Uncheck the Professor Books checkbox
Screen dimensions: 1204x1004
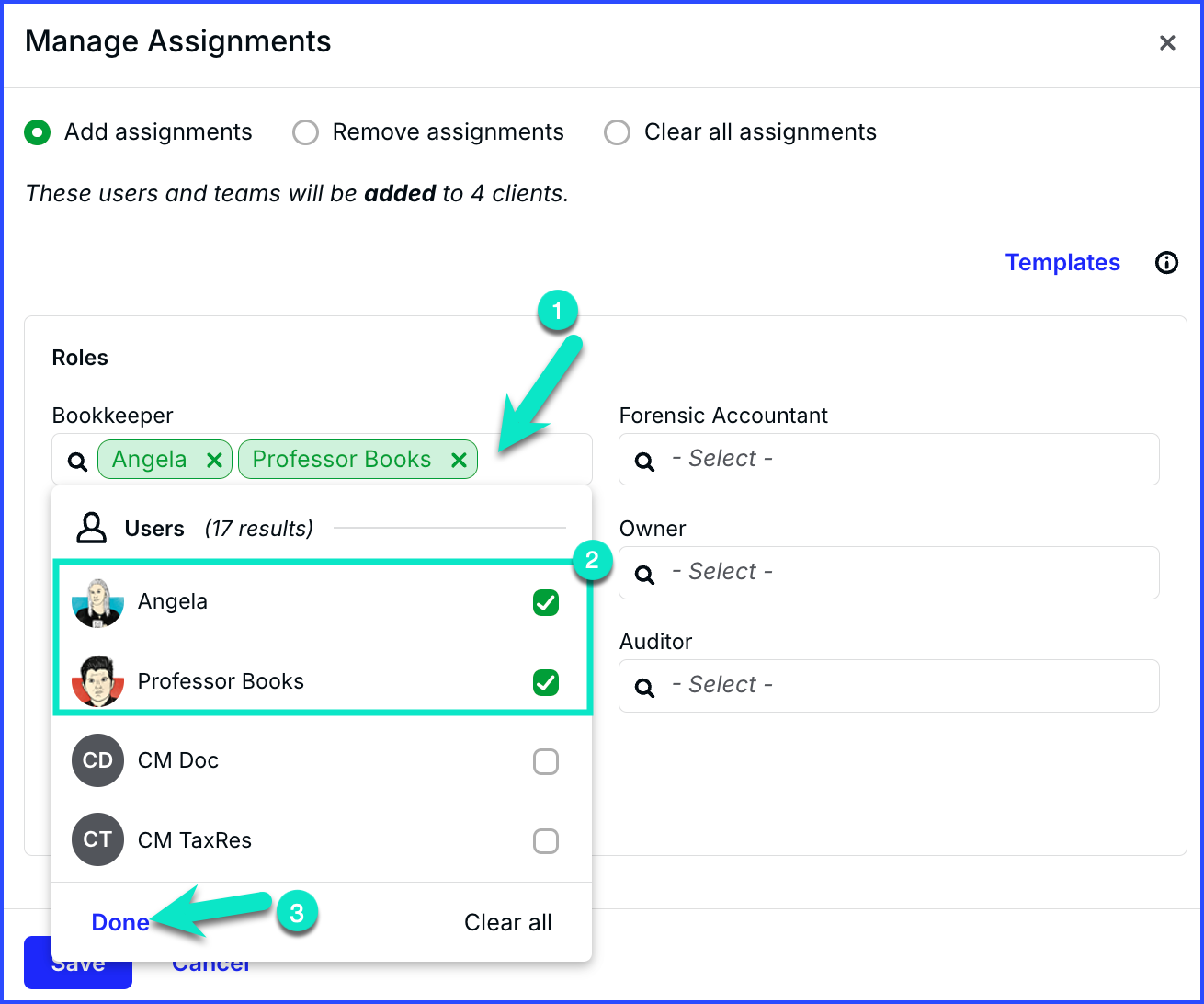(546, 682)
